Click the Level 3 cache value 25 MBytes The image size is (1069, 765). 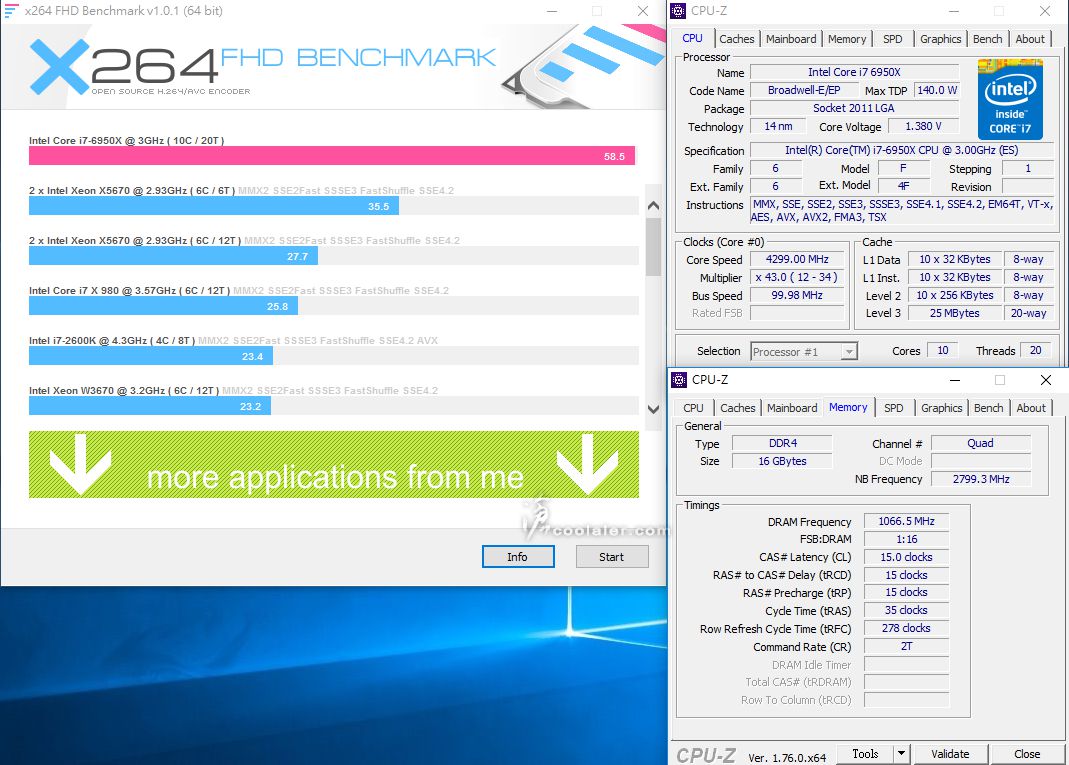[954, 313]
